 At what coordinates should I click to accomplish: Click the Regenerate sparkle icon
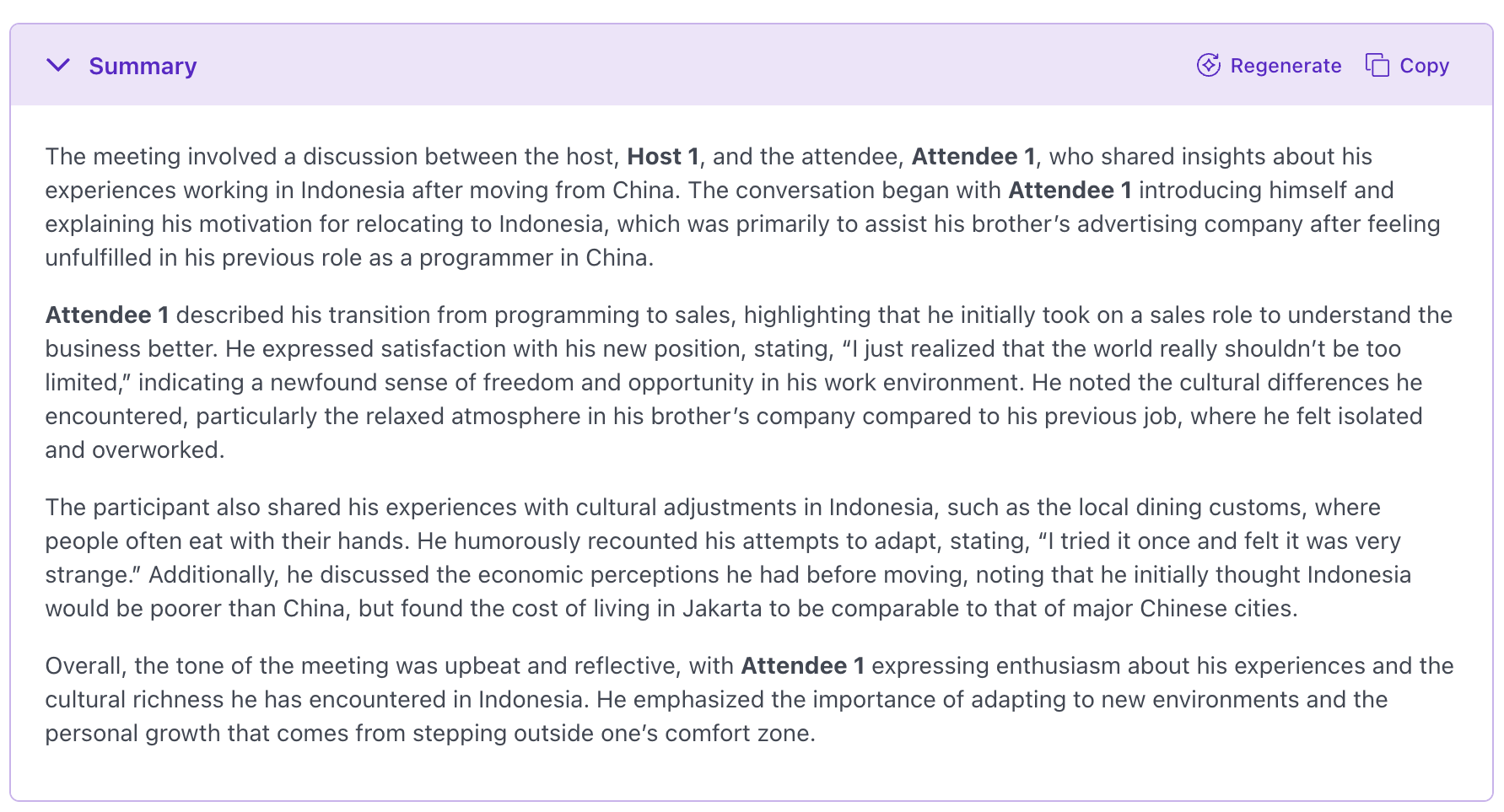point(1209,65)
